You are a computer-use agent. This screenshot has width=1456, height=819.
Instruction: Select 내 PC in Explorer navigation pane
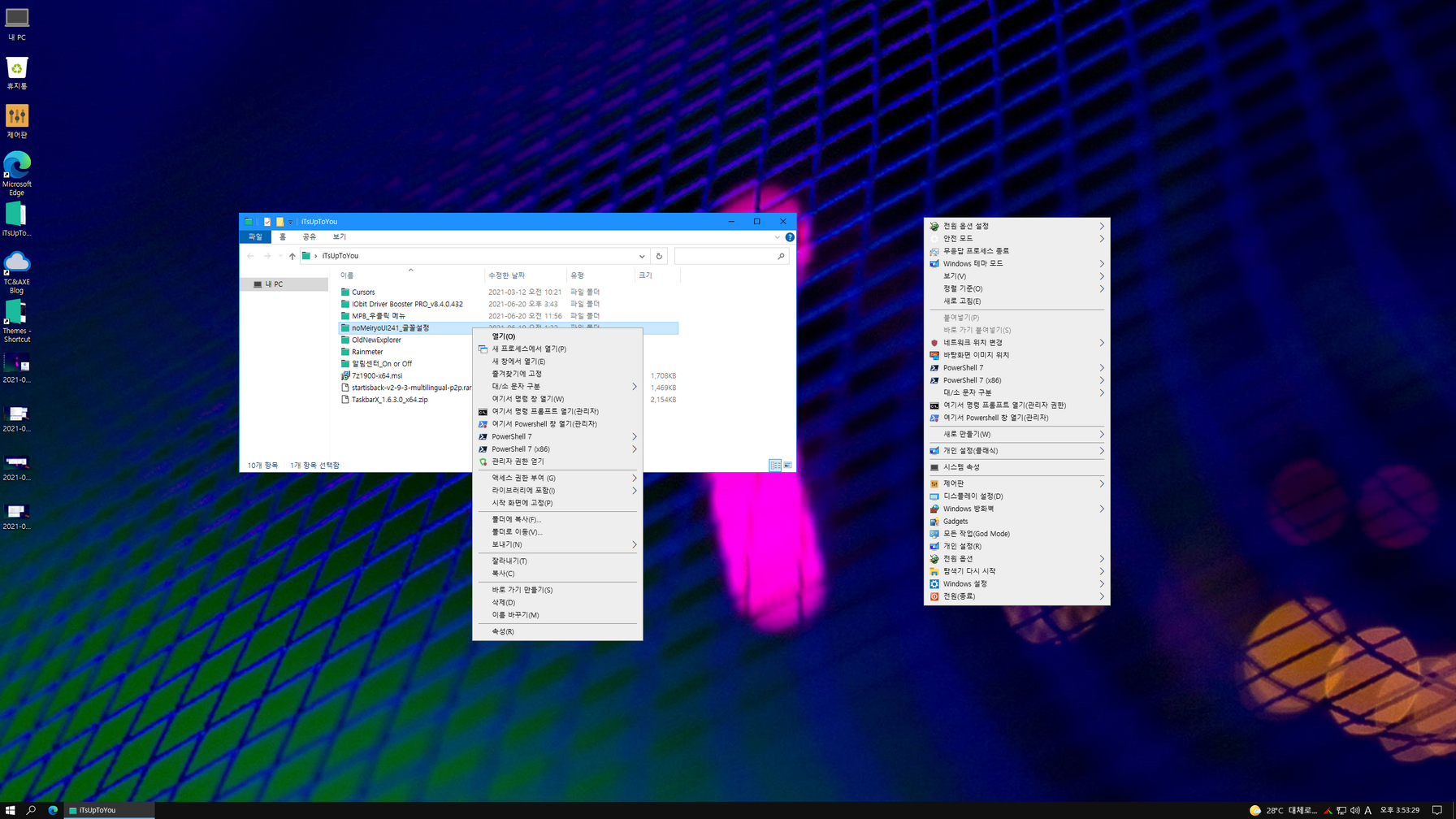284,284
